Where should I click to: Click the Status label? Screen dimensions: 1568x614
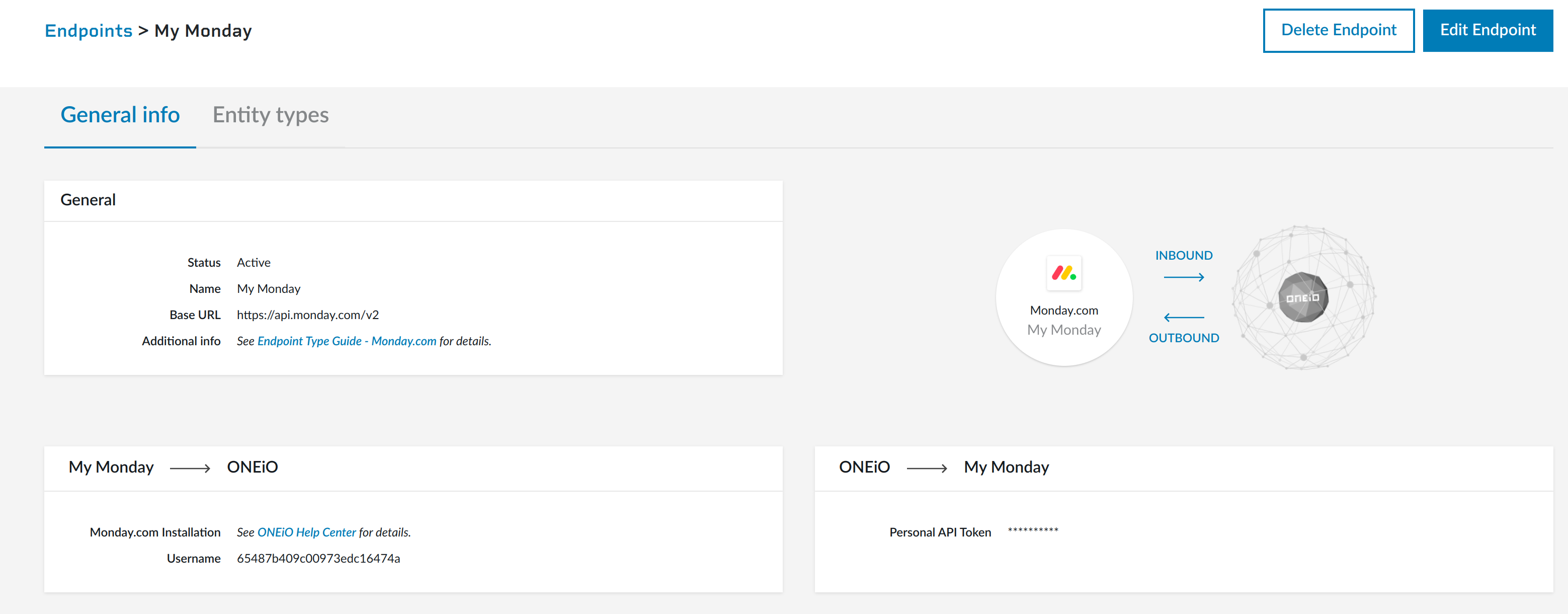[x=203, y=263]
